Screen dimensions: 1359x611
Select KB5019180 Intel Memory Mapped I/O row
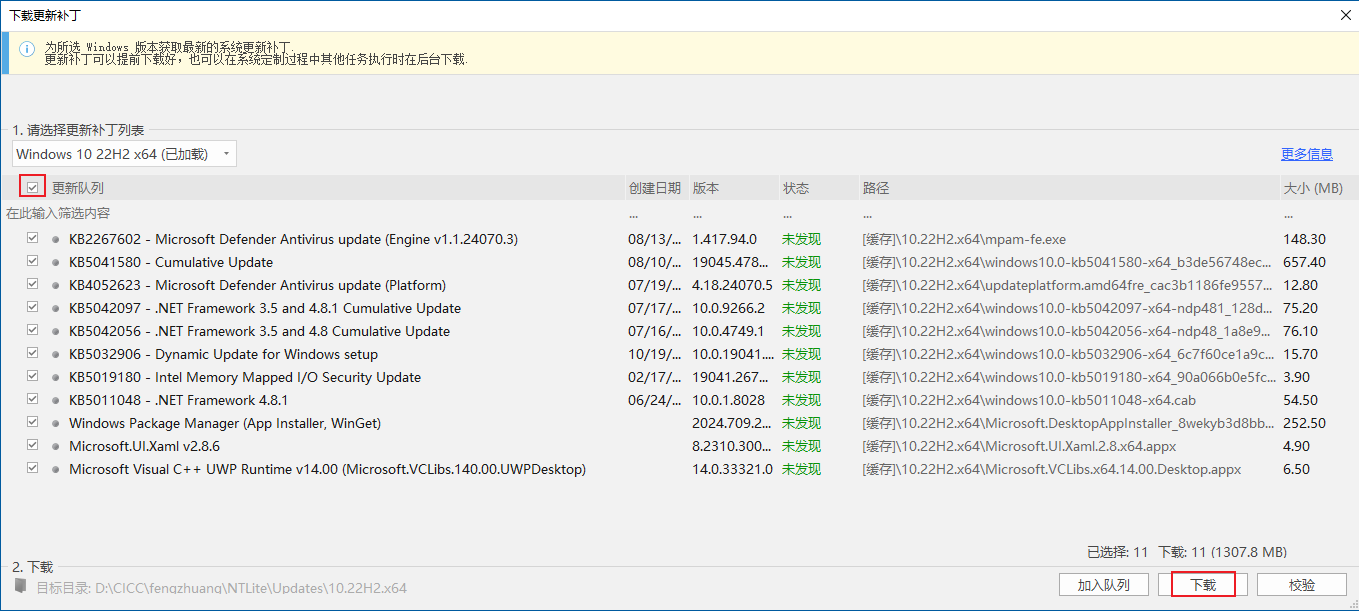click(679, 377)
